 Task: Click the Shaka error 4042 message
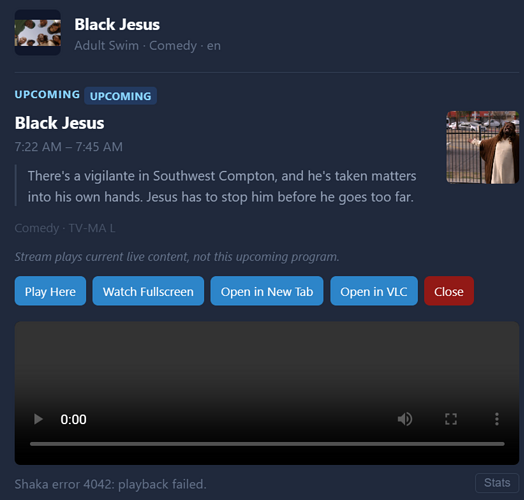[x=111, y=484]
